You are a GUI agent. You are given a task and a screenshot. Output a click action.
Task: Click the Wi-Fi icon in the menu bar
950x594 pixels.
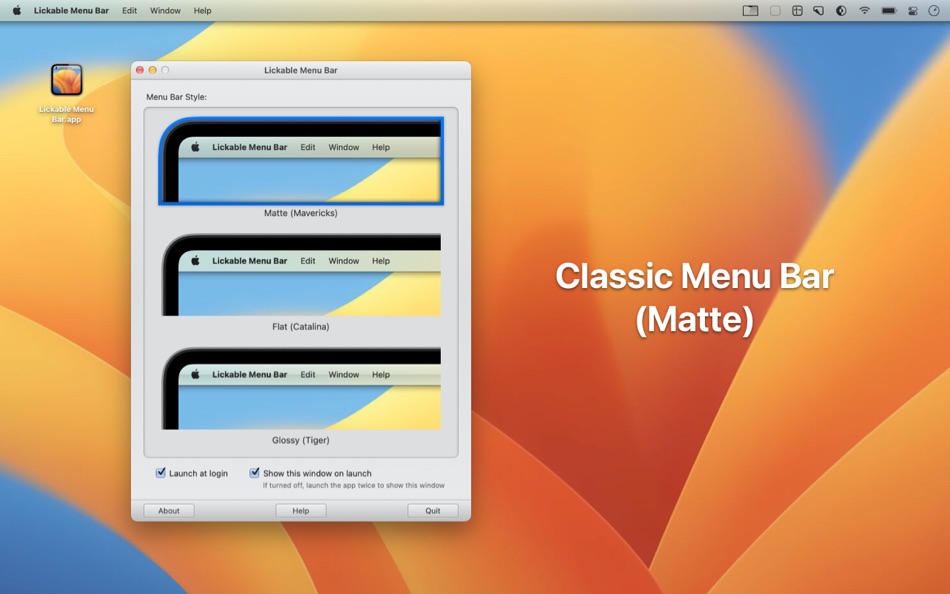(864, 11)
